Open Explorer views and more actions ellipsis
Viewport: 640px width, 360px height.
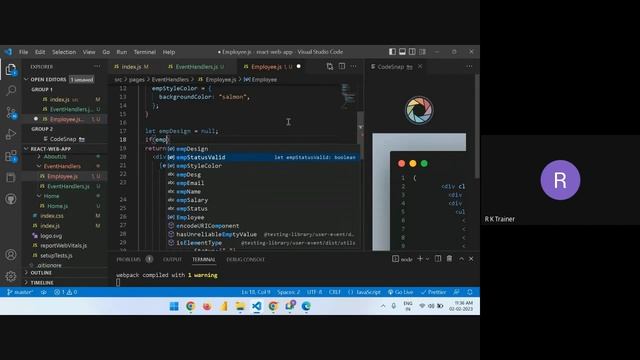point(97,67)
